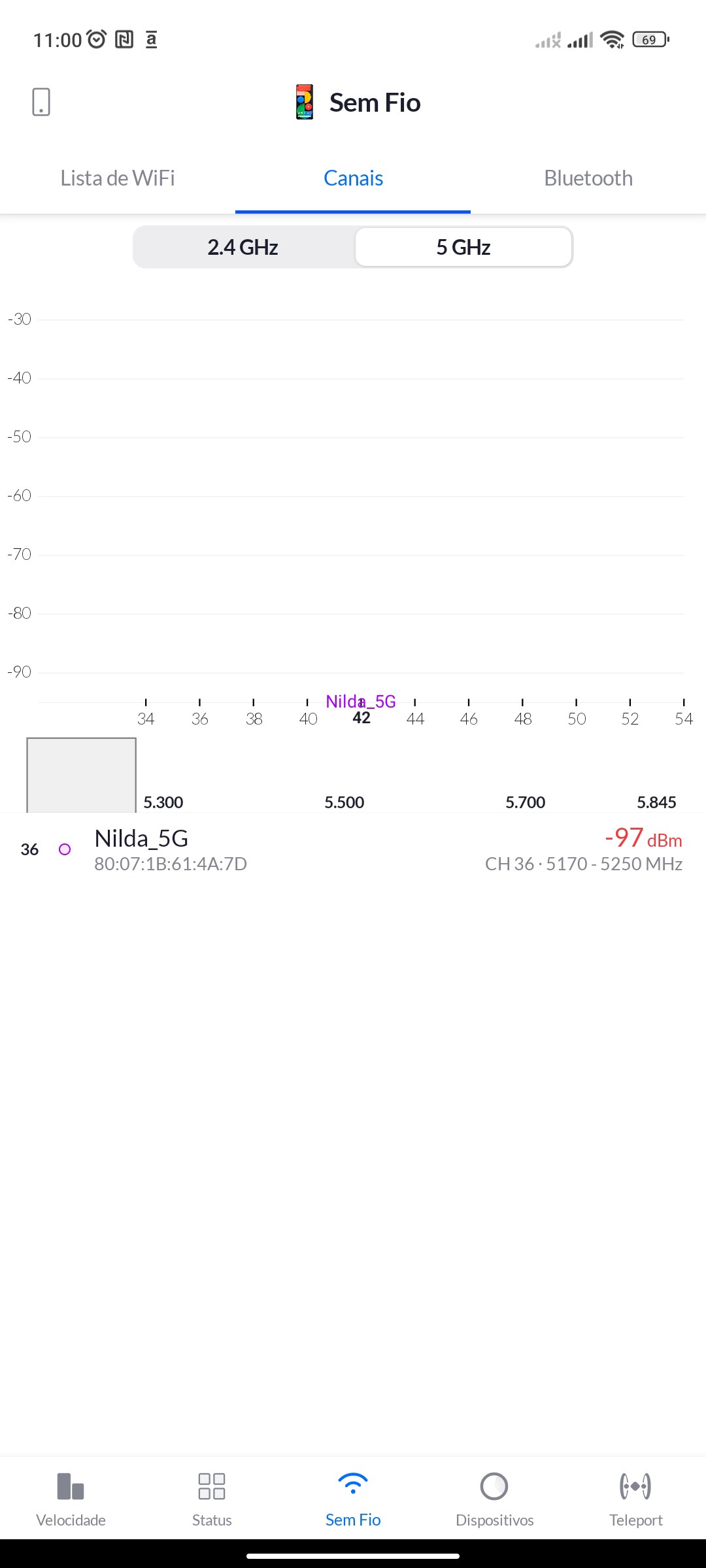706x1568 pixels.
Task: Open the Dispositivos circle icon
Action: pyautogui.click(x=494, y=1486)
